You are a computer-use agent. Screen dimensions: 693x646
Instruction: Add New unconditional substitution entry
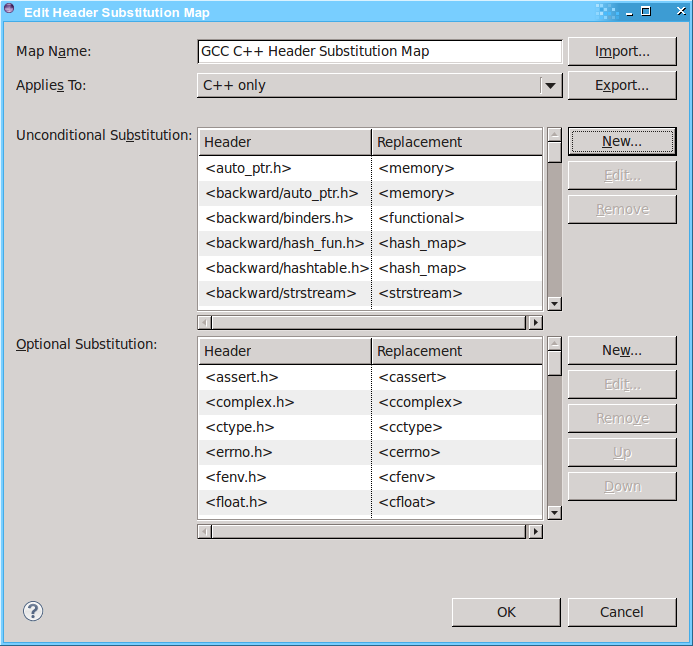622,141
